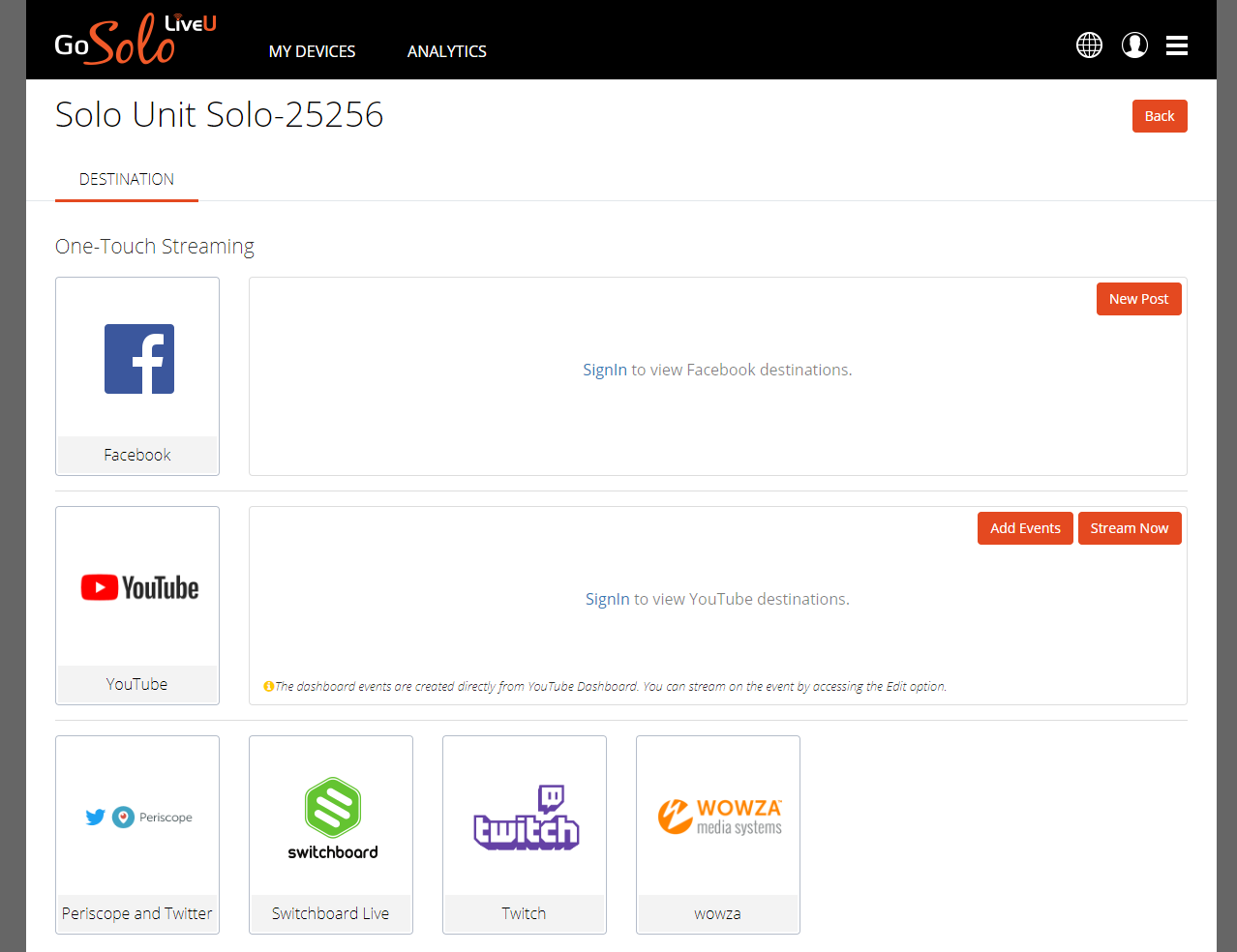Click the Back button
Viewport: 1237px width, 952px height.
point(1160,116)
